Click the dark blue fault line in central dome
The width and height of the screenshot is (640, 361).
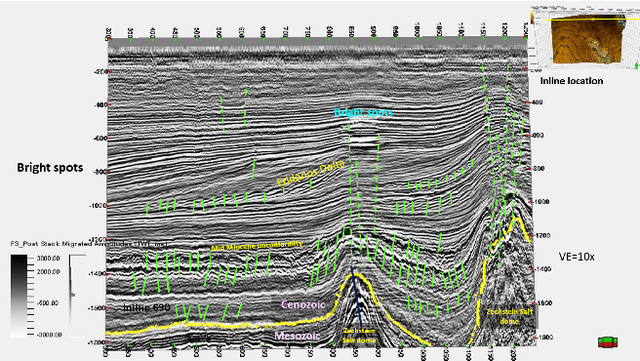click(356, 296)
